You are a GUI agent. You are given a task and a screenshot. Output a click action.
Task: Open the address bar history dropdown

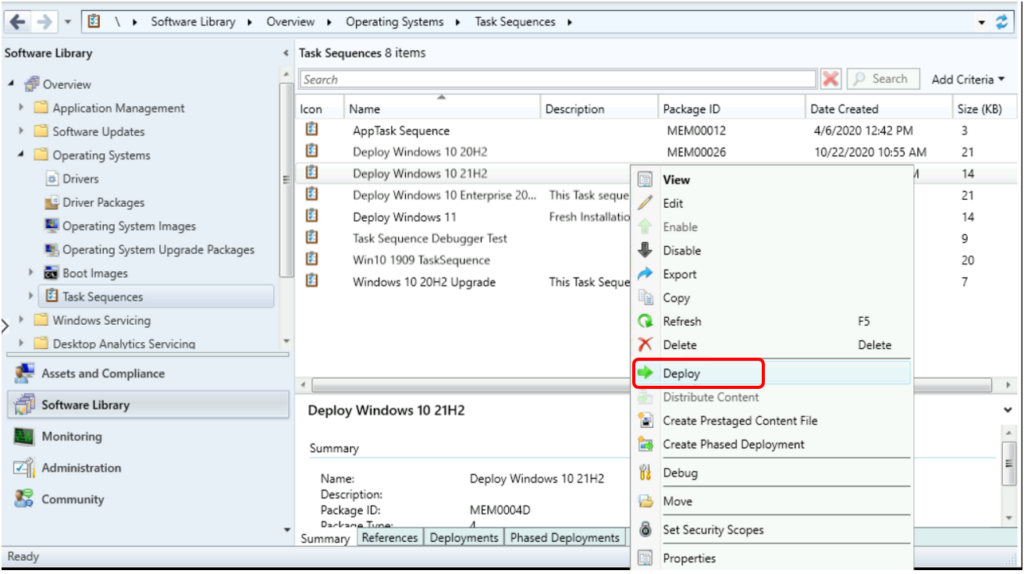pyautogui.click(x=982, y=23)
